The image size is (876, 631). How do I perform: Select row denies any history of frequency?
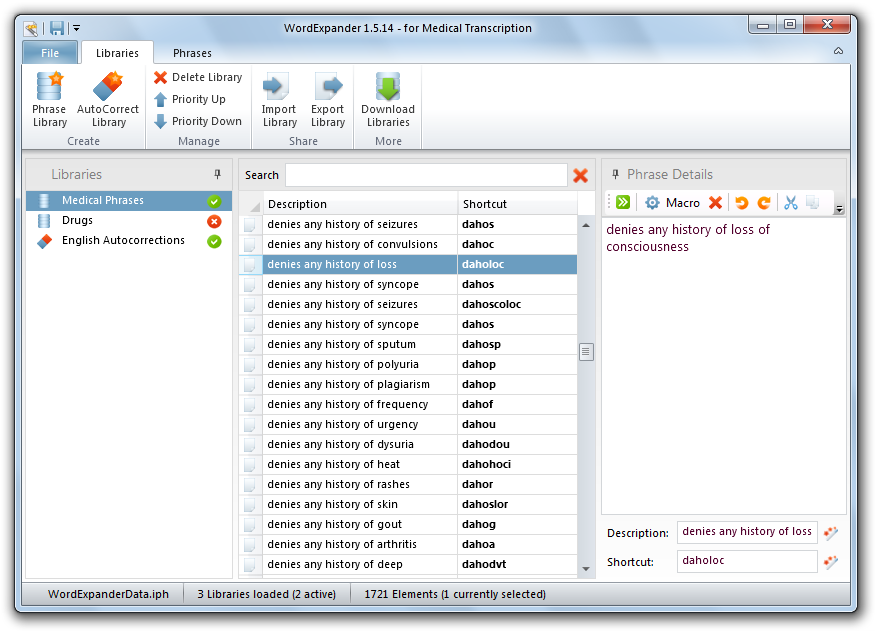(x=408, y=405)
